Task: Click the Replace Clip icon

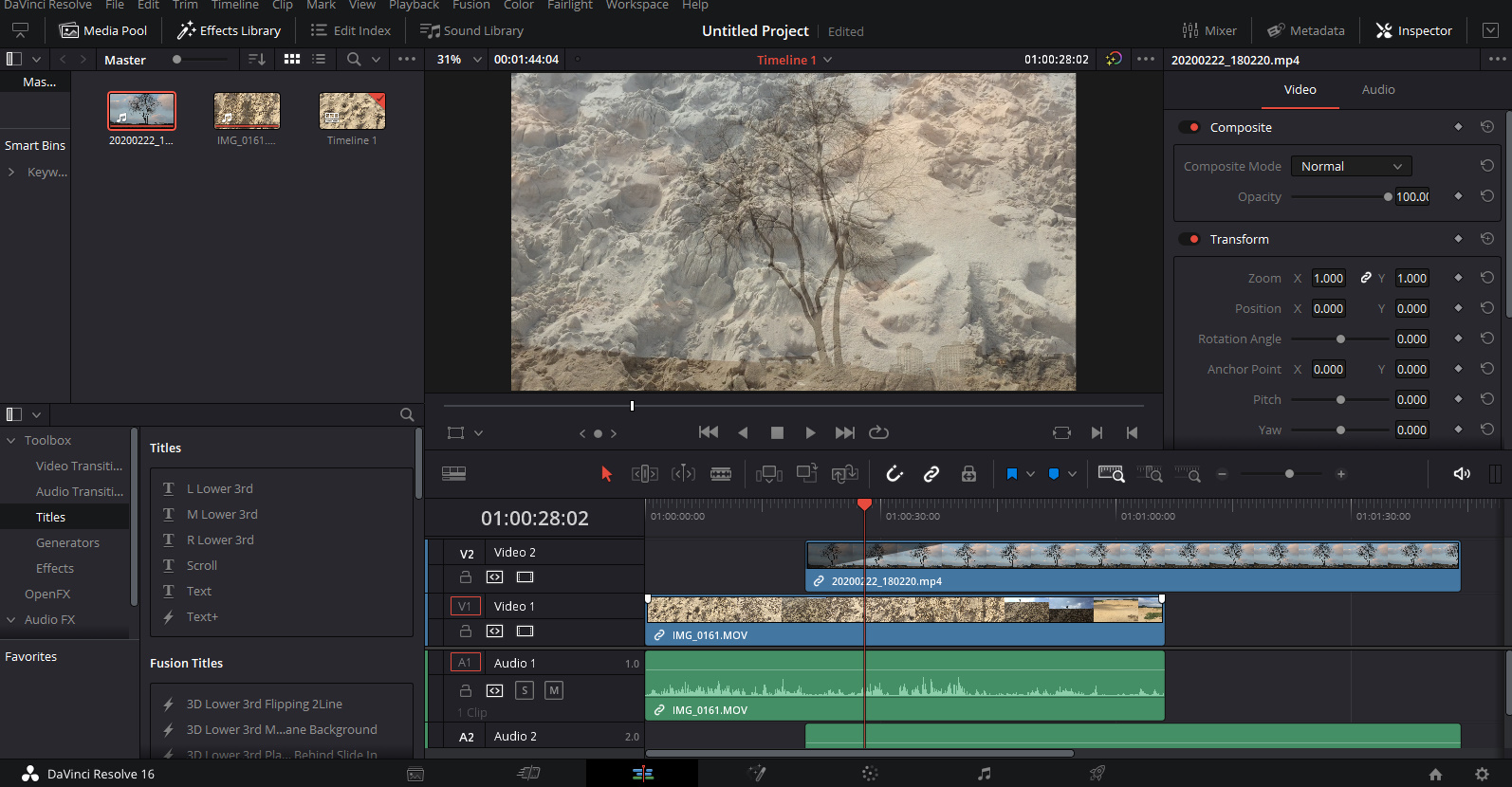Action: (844, 473)
